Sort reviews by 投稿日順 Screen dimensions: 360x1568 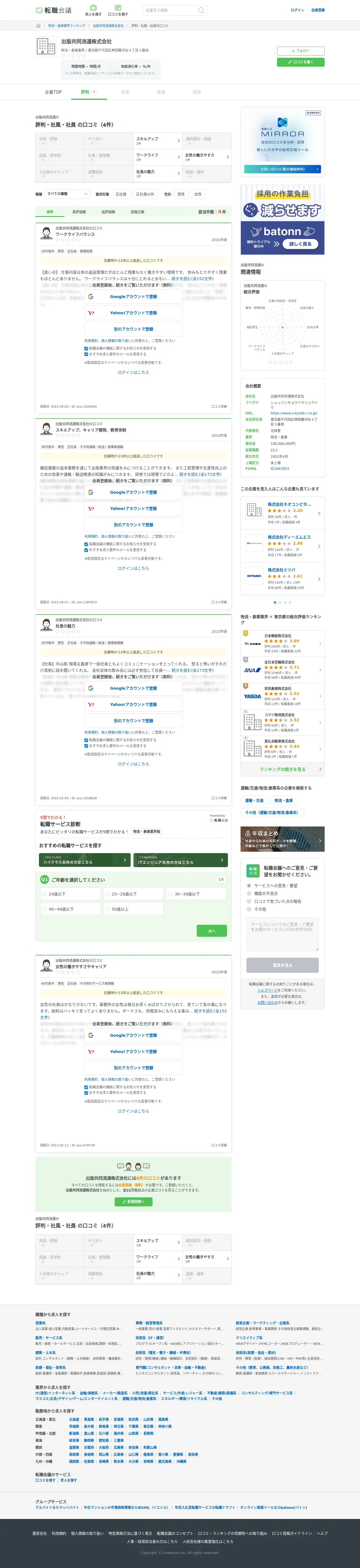(138, 212)
